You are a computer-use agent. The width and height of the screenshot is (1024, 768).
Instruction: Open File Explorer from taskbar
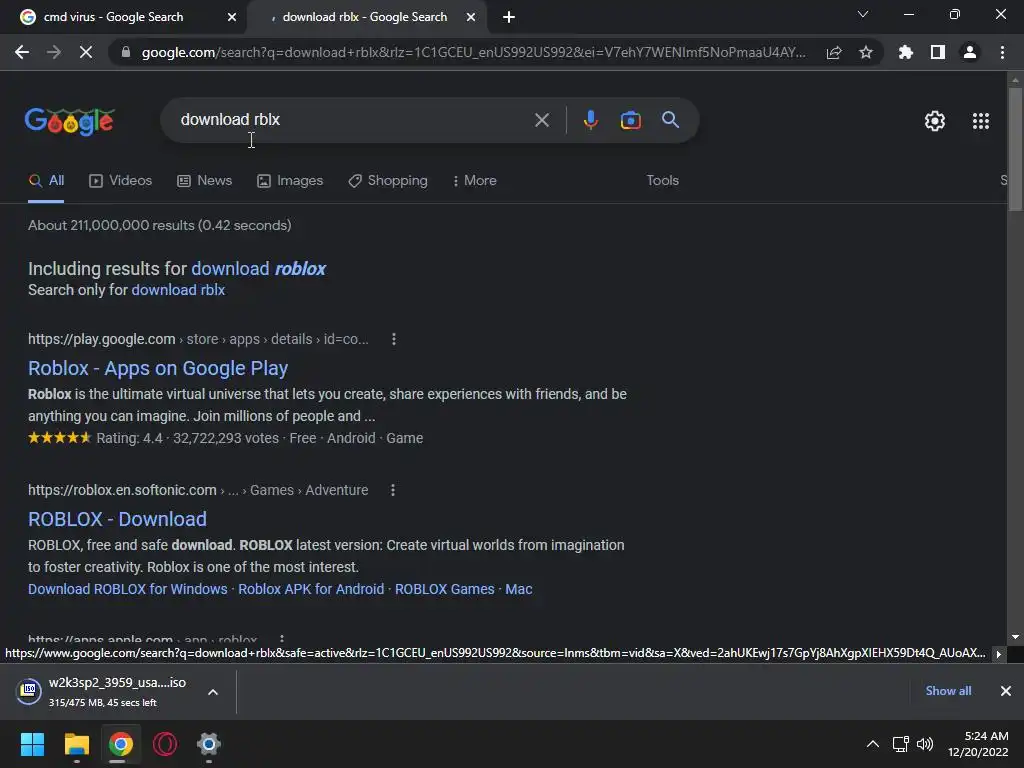pos(76,744)
